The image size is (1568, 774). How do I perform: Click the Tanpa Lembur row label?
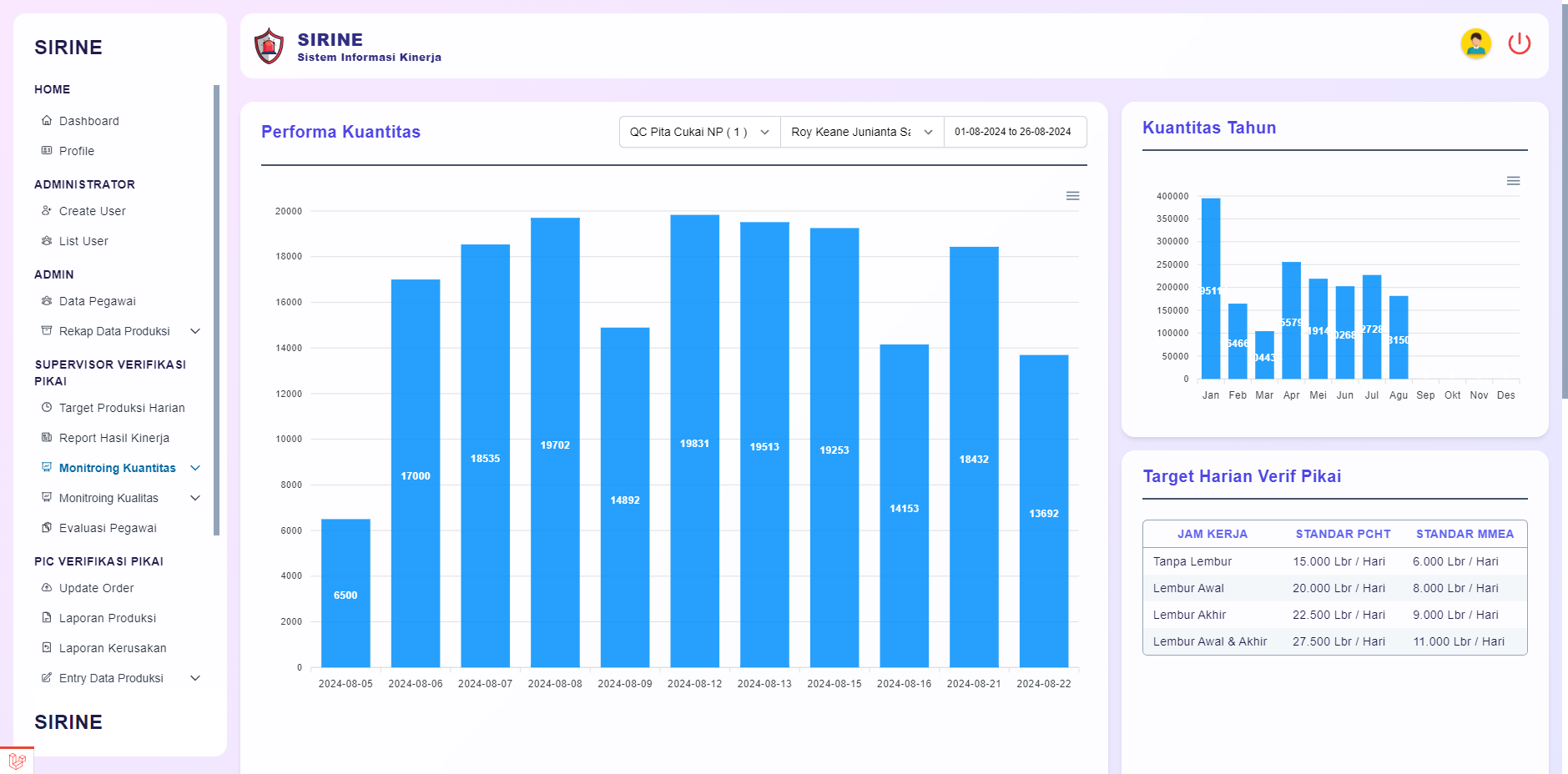pyautogui.click(x=1192, y=561)
